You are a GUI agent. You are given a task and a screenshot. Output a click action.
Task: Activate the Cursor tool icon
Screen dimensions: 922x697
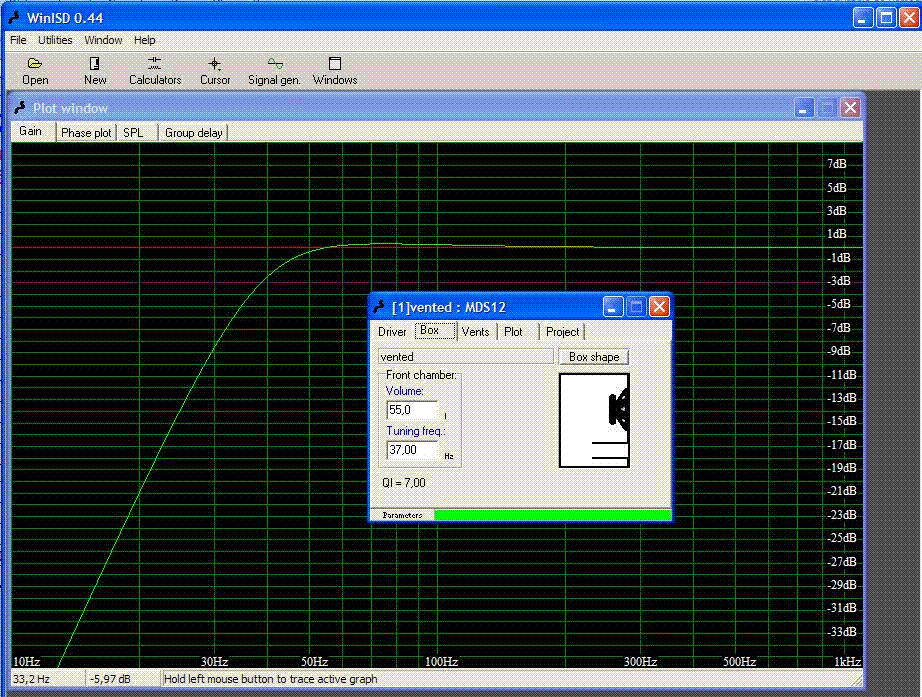click(214, 64)
